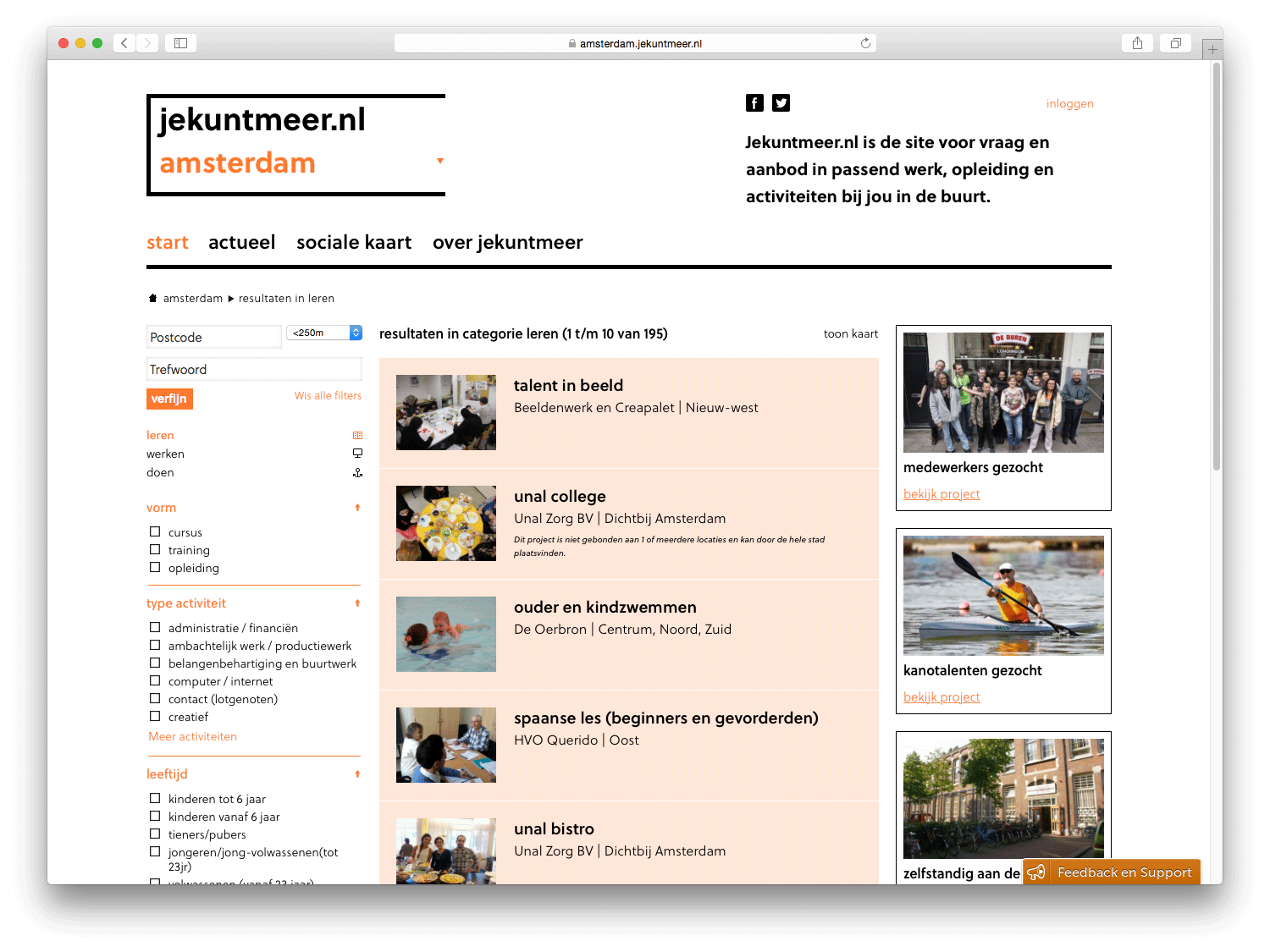The image size is (1270, 952).
Task: Select the doen category
Action: [x=160, y=472]
